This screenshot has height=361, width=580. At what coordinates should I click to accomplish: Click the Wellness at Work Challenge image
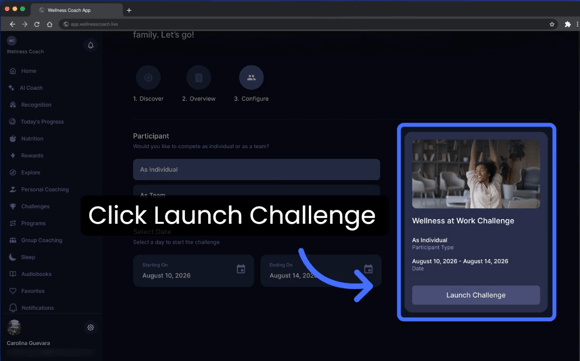pos(476,174)
